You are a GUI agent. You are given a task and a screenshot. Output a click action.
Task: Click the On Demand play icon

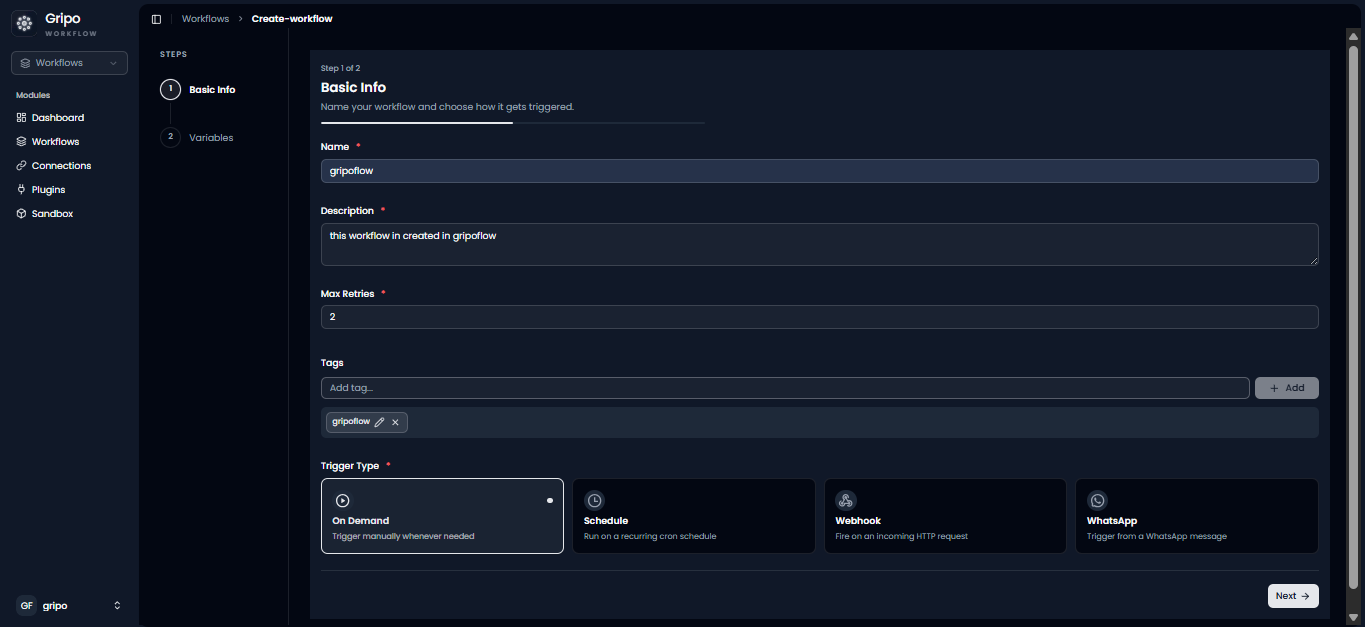click(x=343, y=500)
